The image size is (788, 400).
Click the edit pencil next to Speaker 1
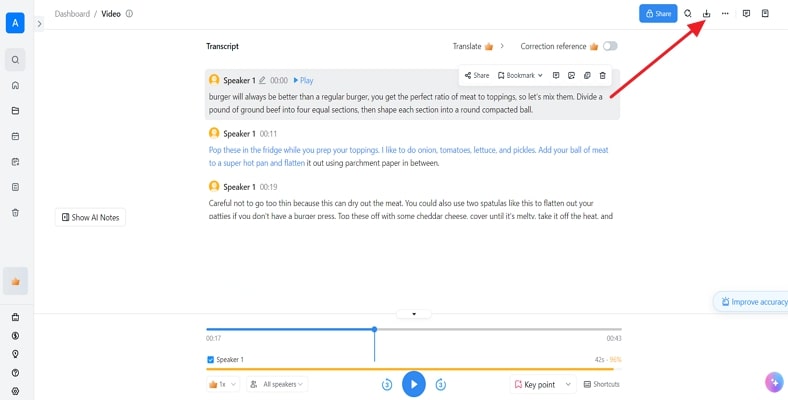tap(262, 80)
